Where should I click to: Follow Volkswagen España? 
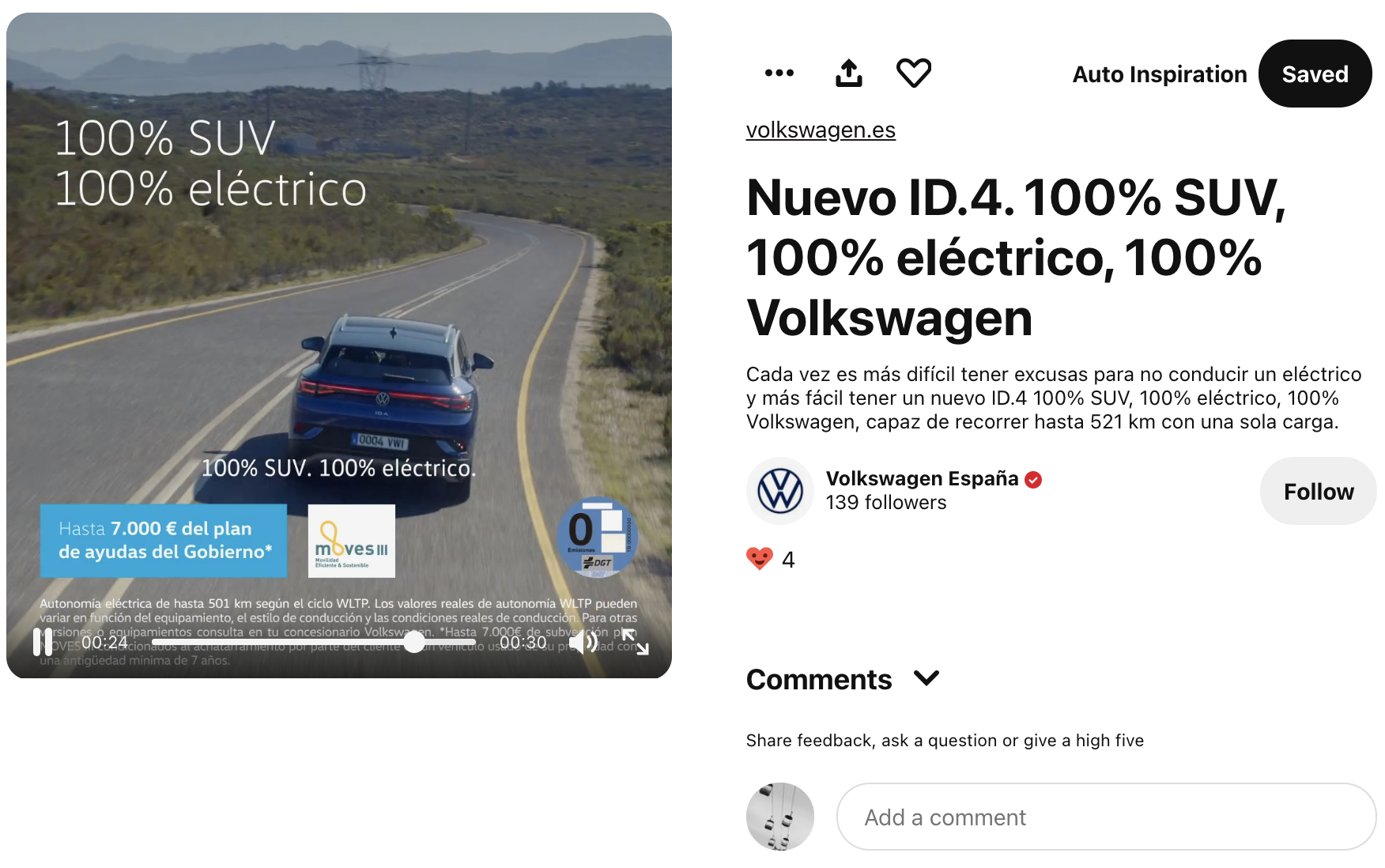click(x=1318, y=491)
